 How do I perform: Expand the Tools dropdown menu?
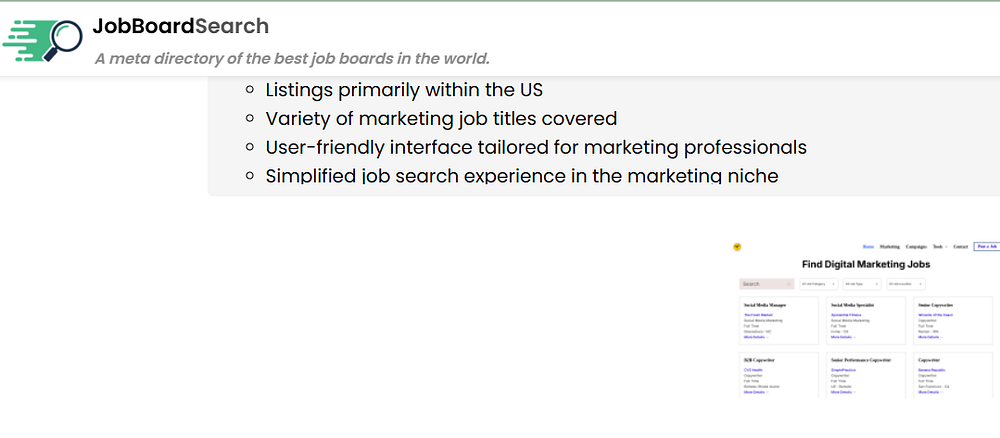[x=939, y=246]
